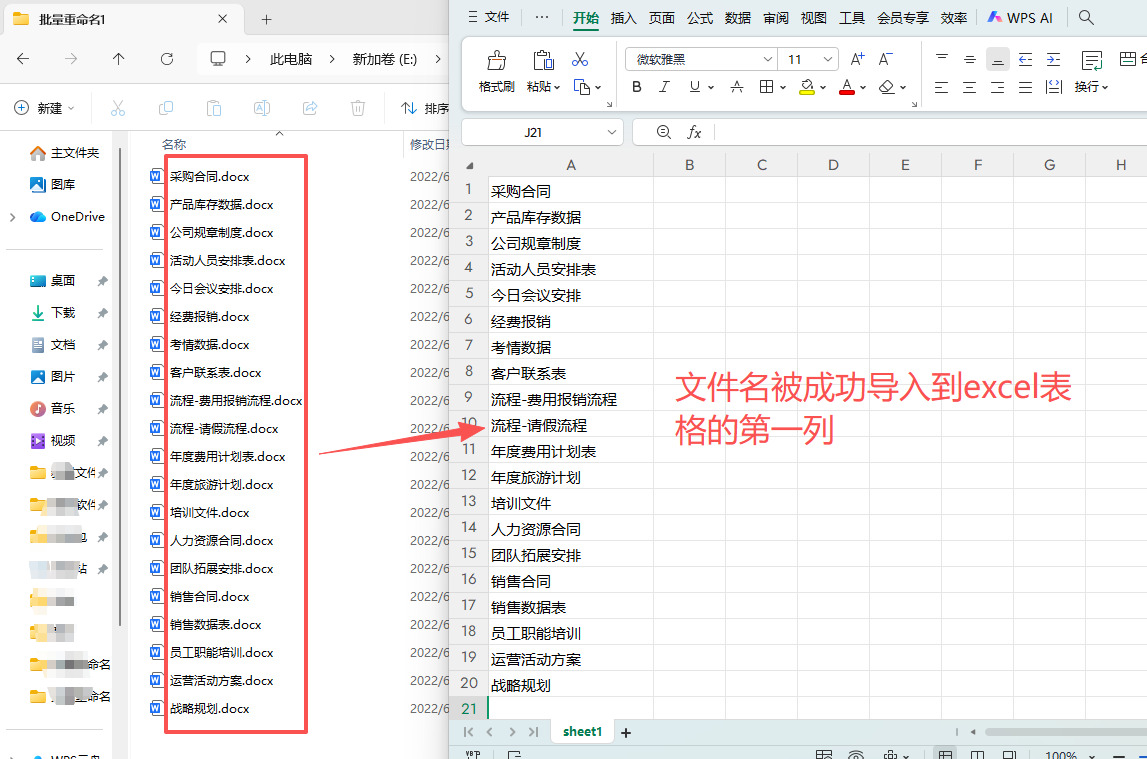This screenshot has height=759, width=1147.
Task: Increase font size with A+ icon
Action: pyautogui.click(x=857, y=59)
